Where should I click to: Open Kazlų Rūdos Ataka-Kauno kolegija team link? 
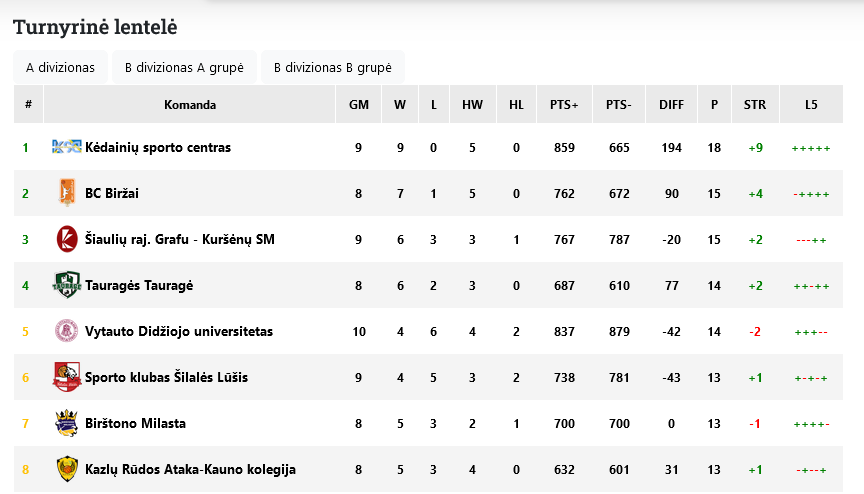pos(191,470)
